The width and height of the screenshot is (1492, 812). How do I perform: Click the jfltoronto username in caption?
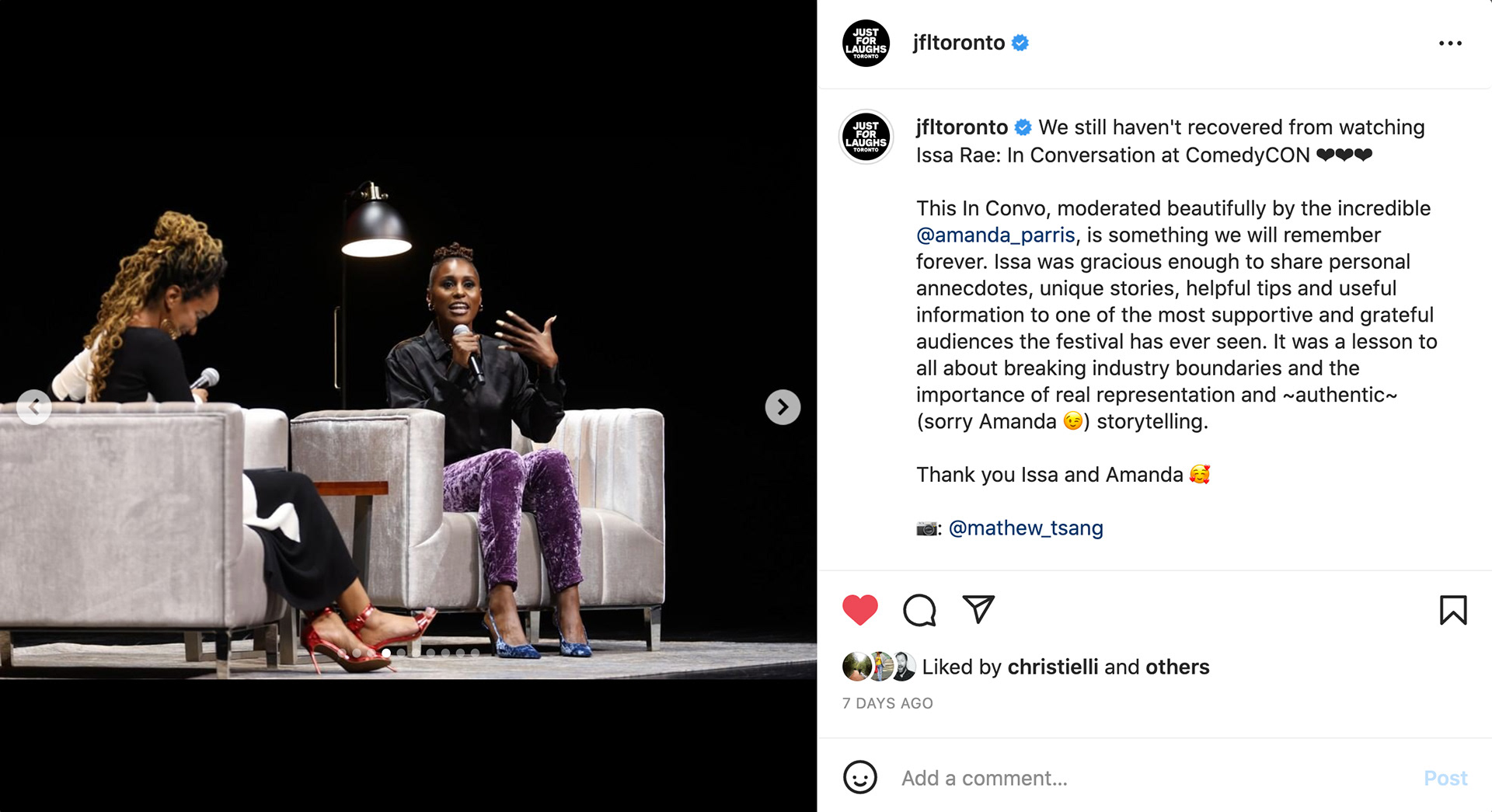(962, 127)
